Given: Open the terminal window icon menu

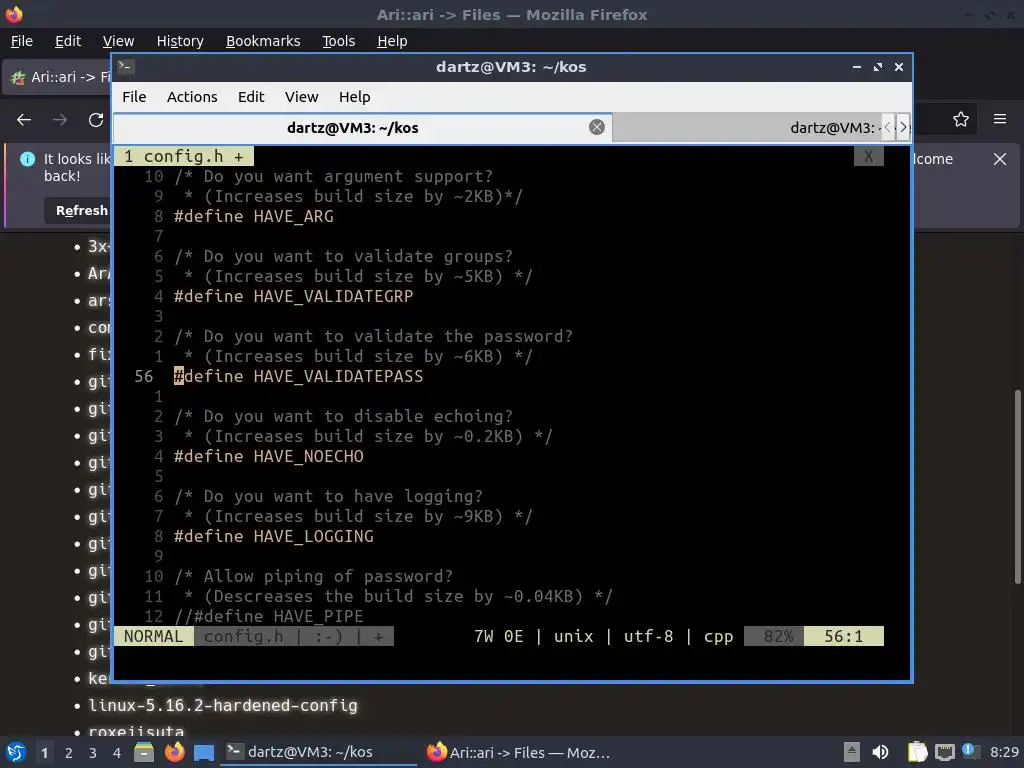Looking at the screenshot, I should point(126,67).
